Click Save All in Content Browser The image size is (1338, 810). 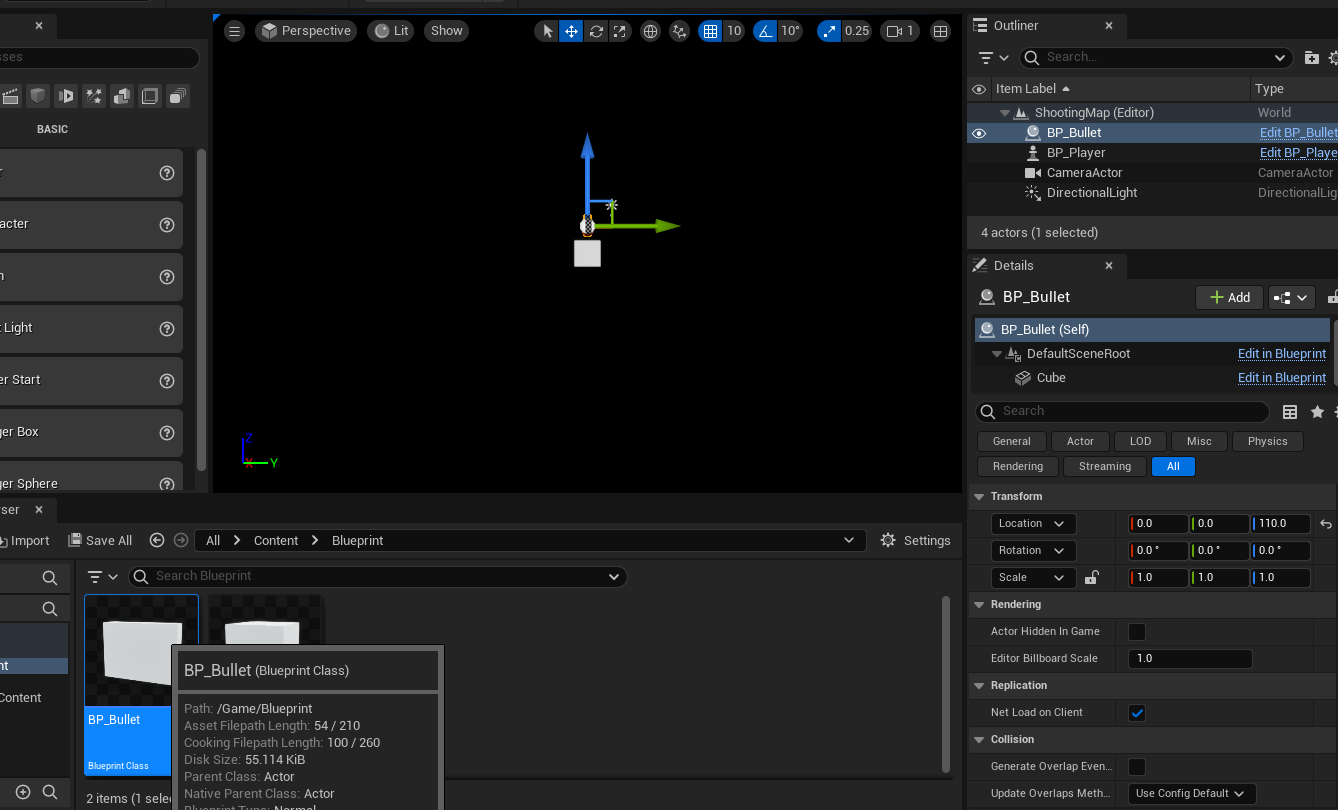coord(100,540)
